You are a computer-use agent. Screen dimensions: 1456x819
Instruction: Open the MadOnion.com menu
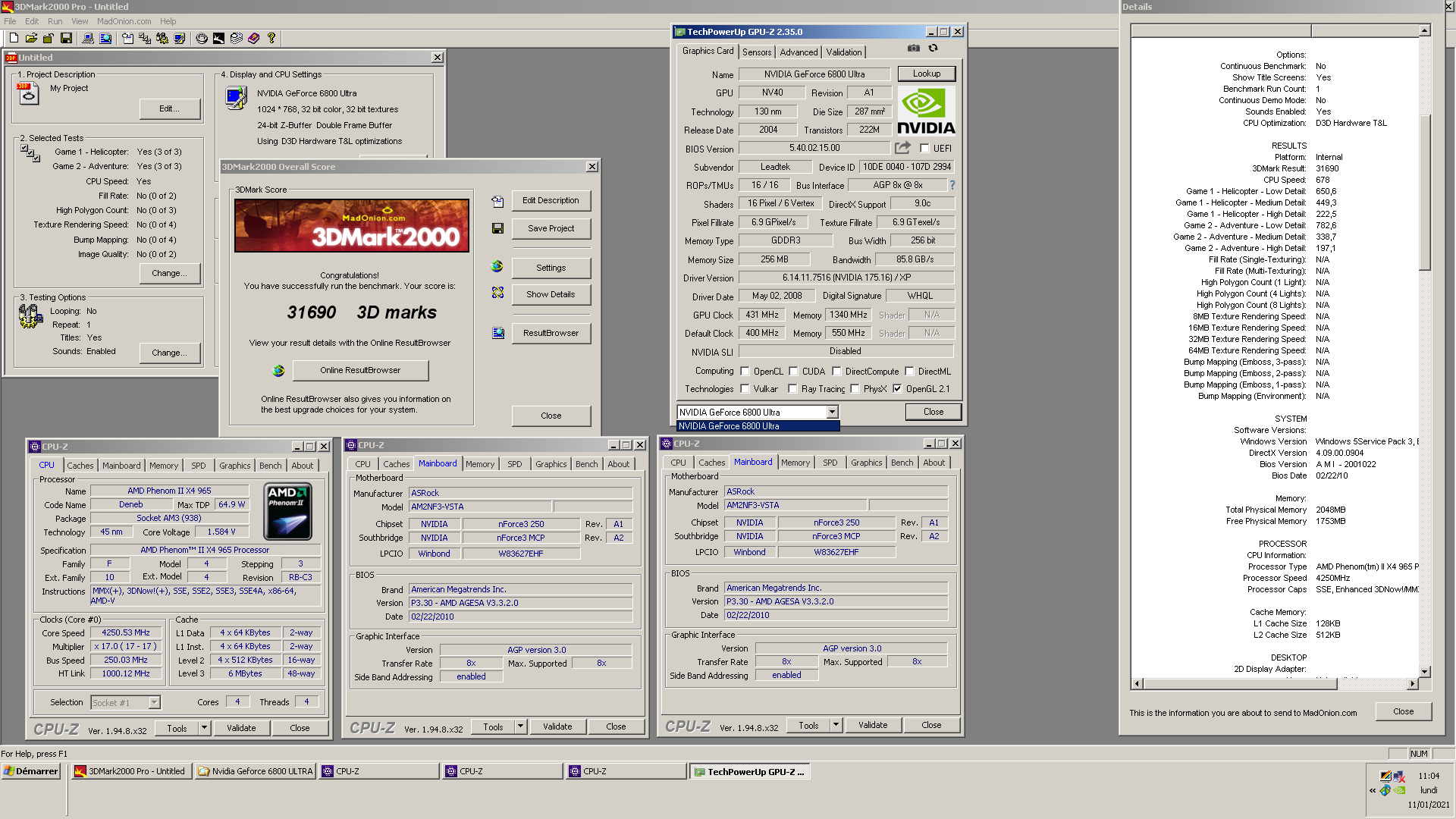click(124, 21)
